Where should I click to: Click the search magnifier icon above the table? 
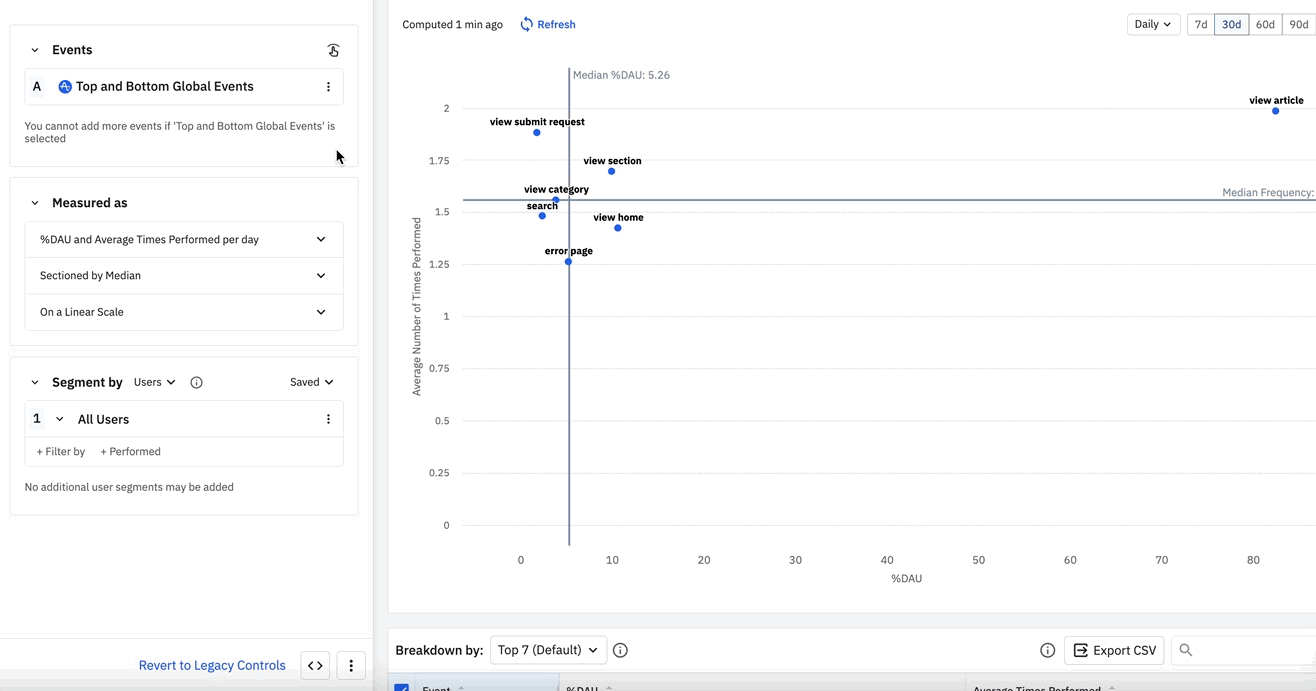(1185, 650)
